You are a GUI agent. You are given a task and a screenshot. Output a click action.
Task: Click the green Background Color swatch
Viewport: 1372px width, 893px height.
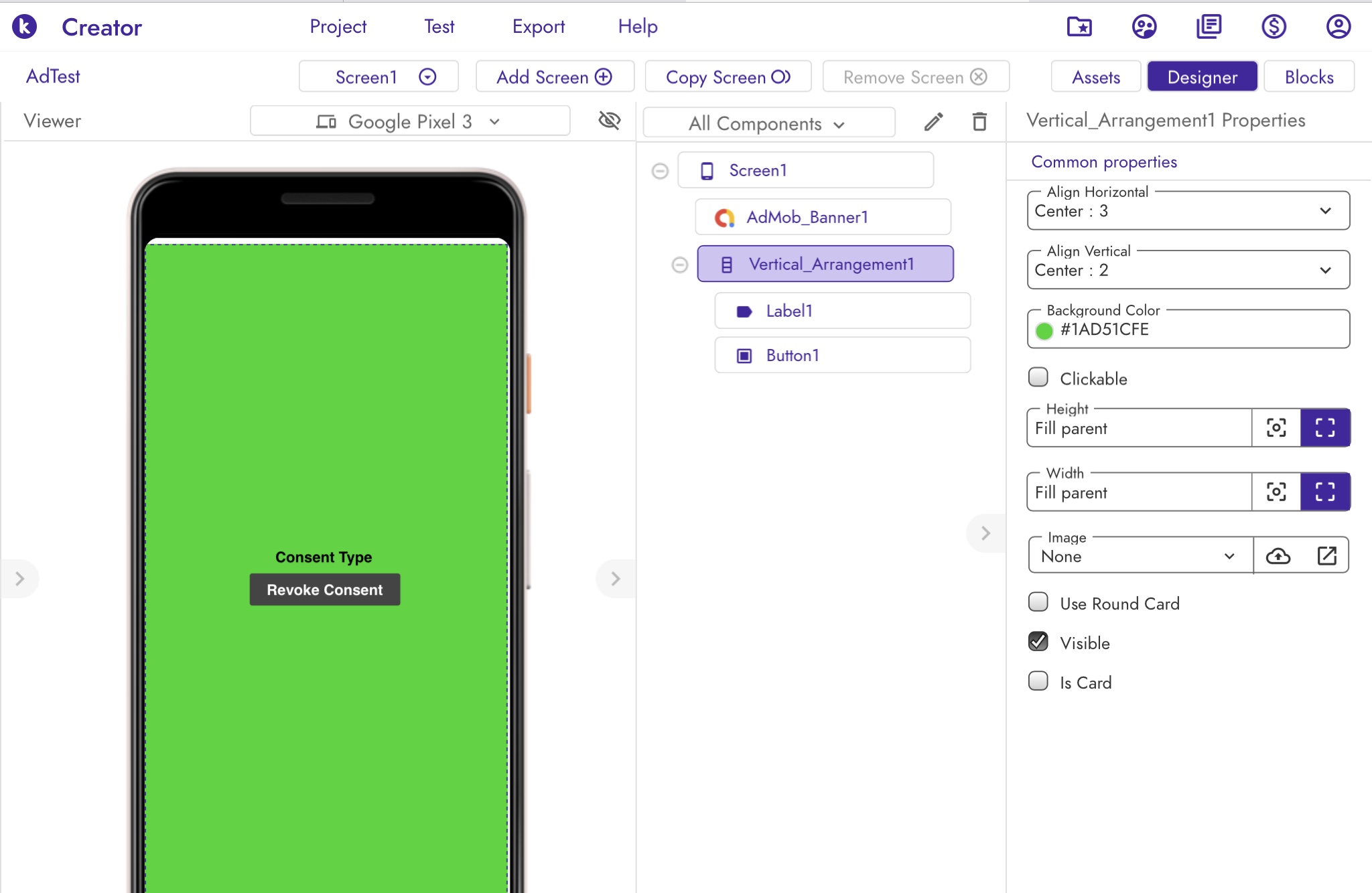pos(1044,330)
